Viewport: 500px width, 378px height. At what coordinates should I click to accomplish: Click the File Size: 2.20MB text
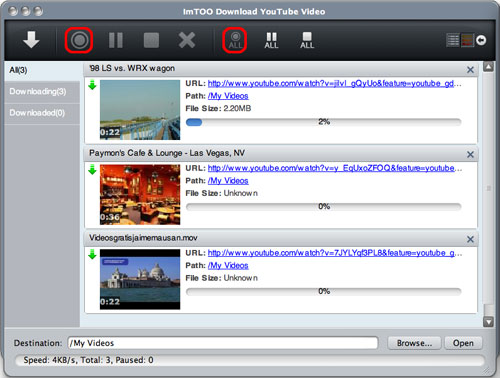(218, 108)
